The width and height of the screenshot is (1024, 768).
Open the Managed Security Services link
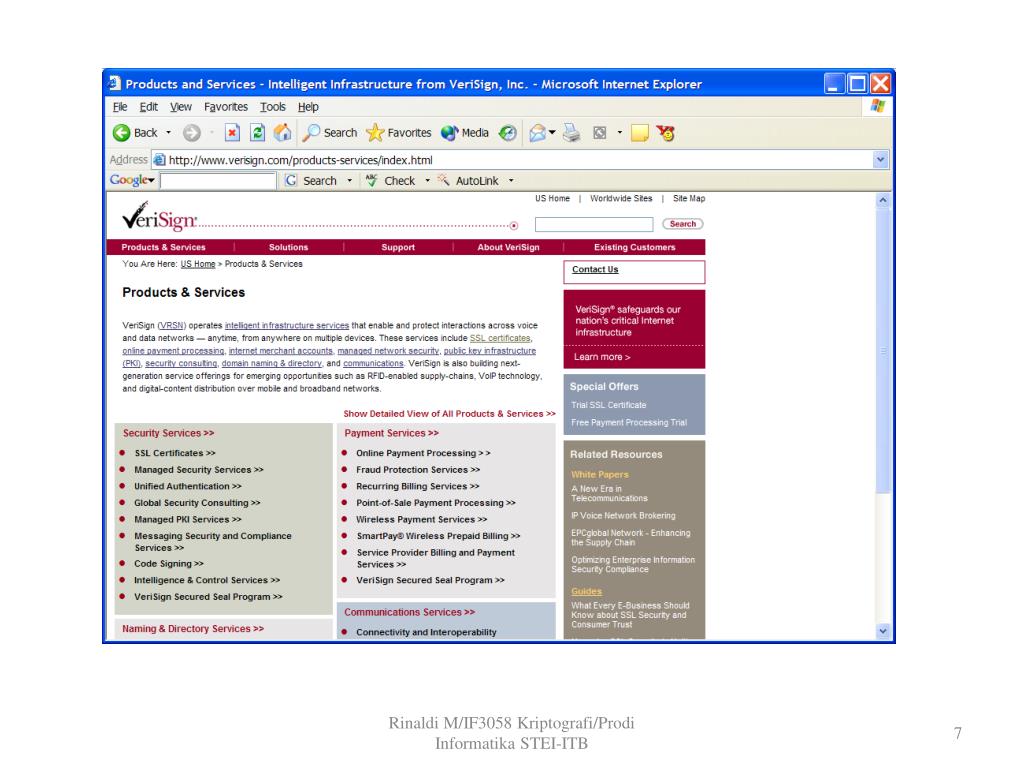tap(199, 470)
